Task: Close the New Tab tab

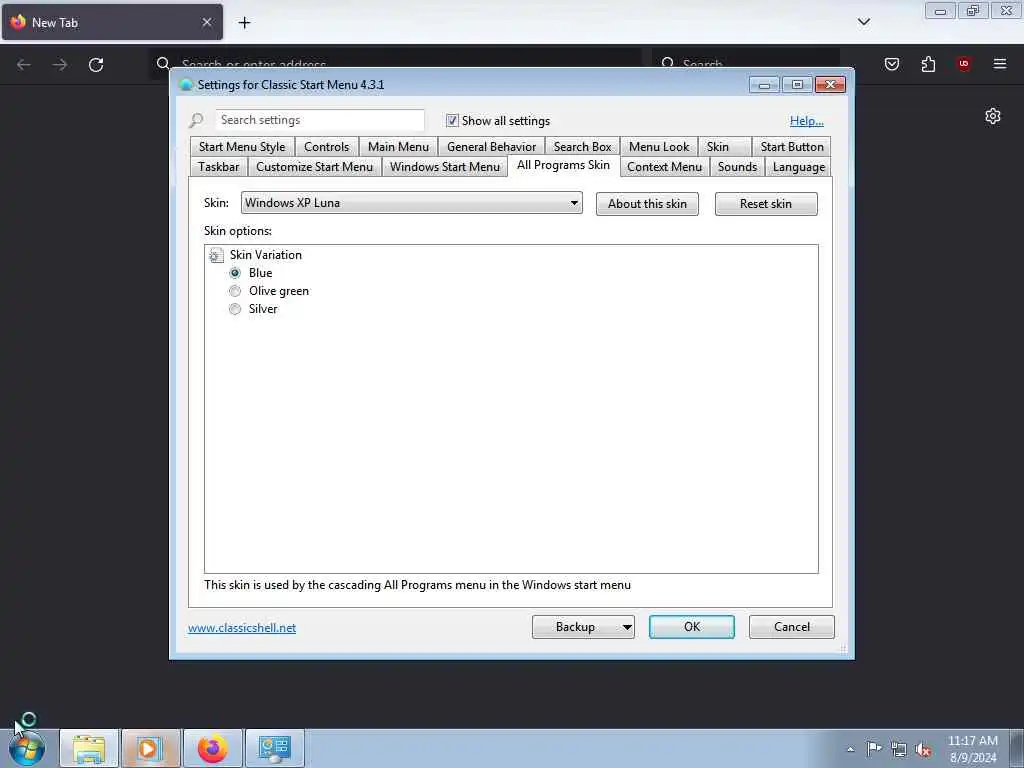Action: pos(207,22)
